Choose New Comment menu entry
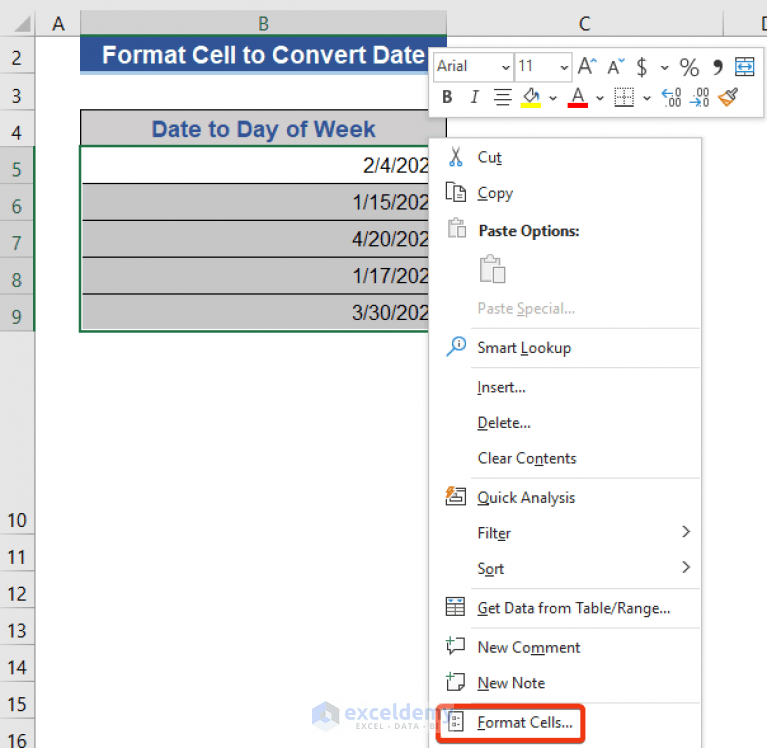Screen dimensions: 767x748 click(x=565, y=647)
